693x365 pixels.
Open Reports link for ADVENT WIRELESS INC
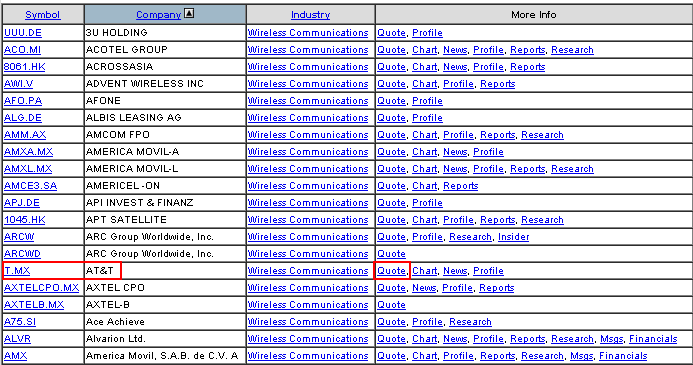498,84
